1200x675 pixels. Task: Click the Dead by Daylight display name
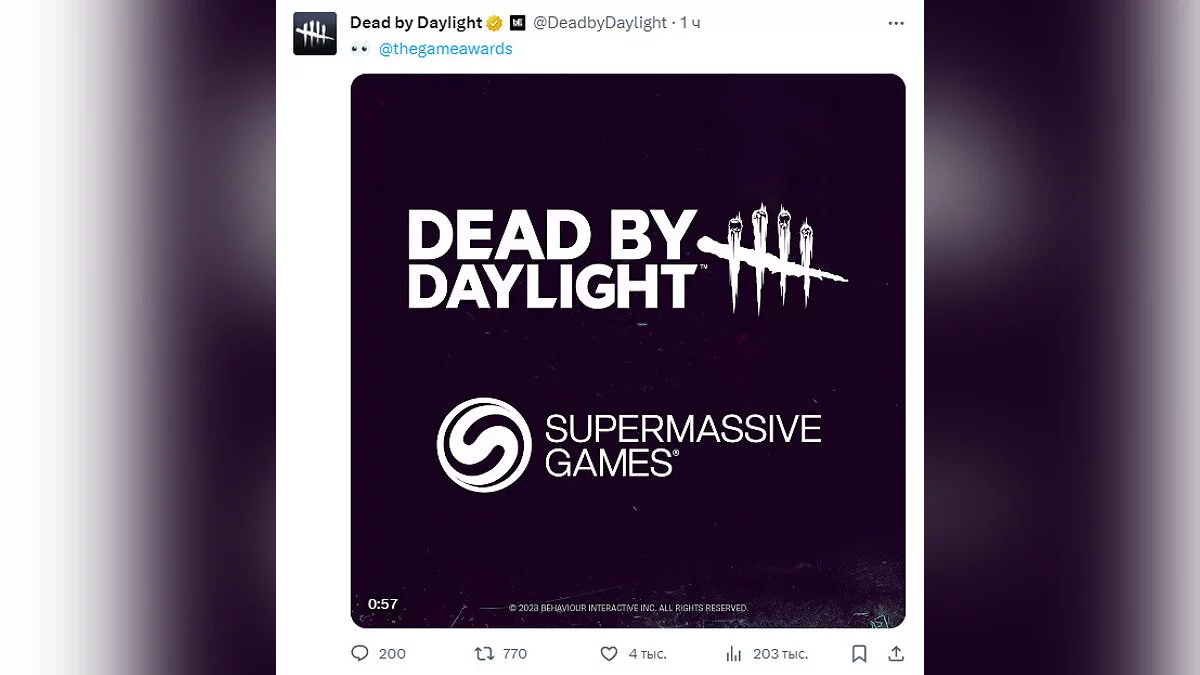click(415, 22)
